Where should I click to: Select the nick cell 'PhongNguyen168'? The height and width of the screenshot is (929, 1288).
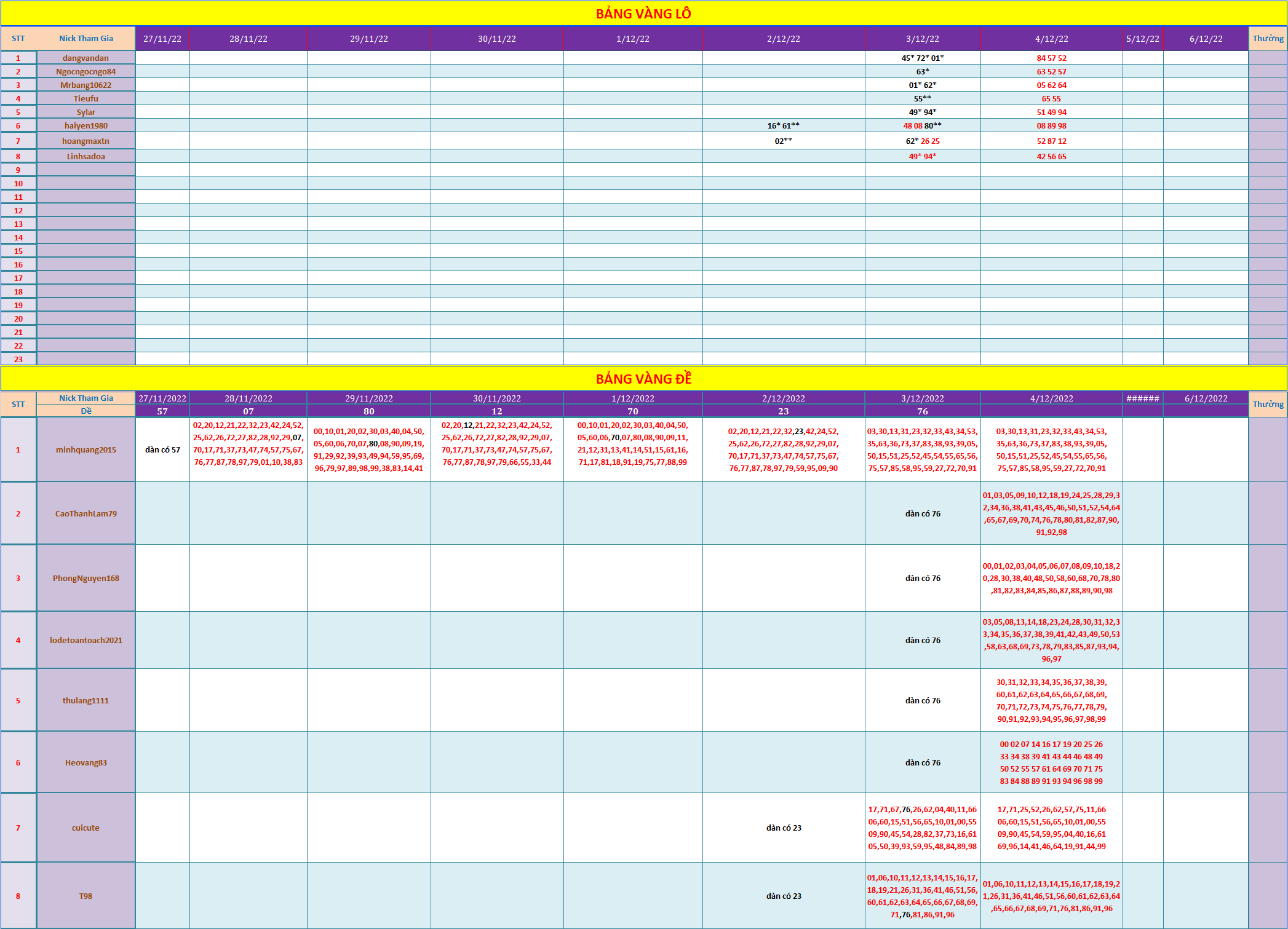(86, 578)
